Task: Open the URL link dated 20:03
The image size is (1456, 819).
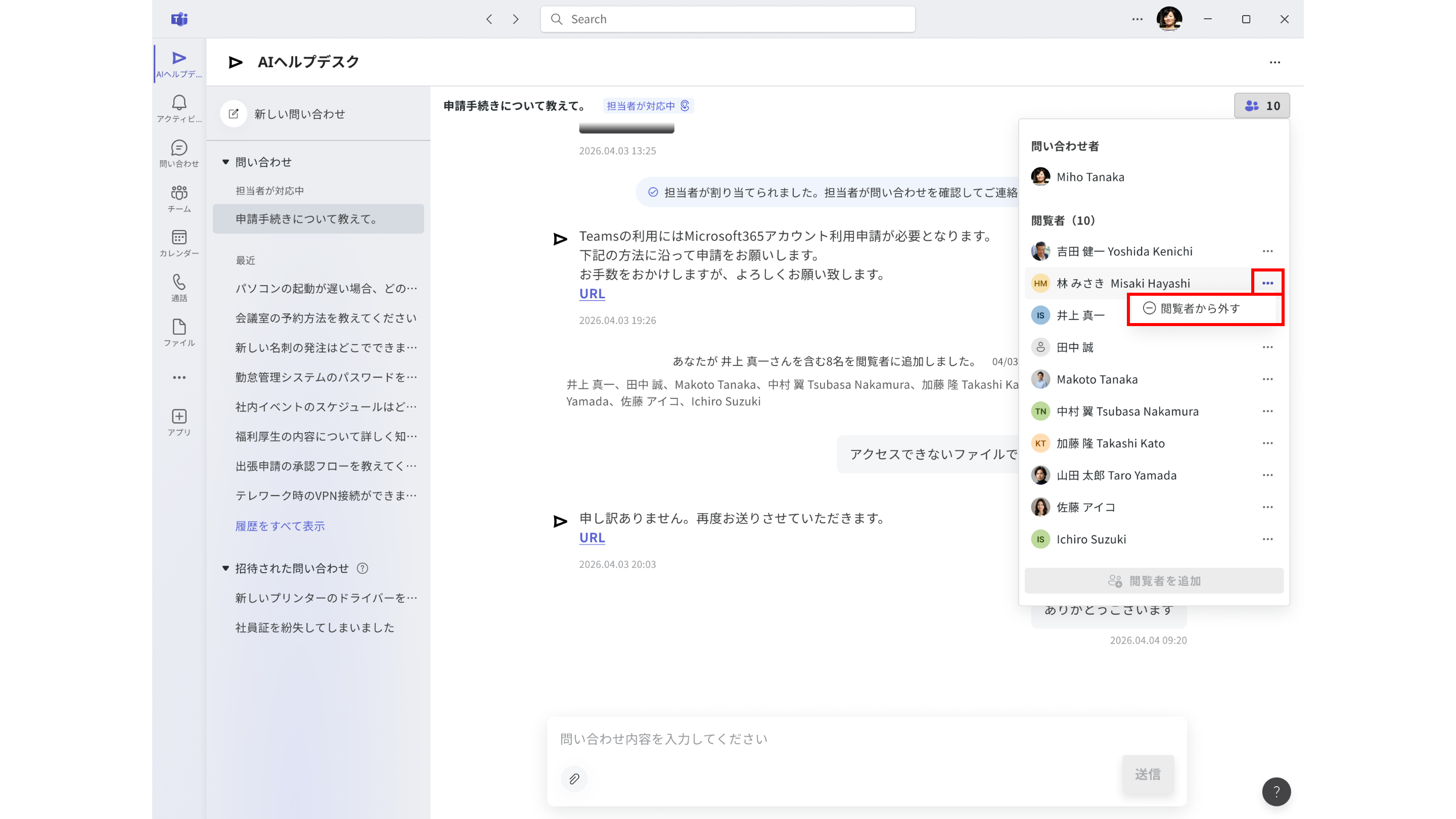Action: click(x=592, y=537)
